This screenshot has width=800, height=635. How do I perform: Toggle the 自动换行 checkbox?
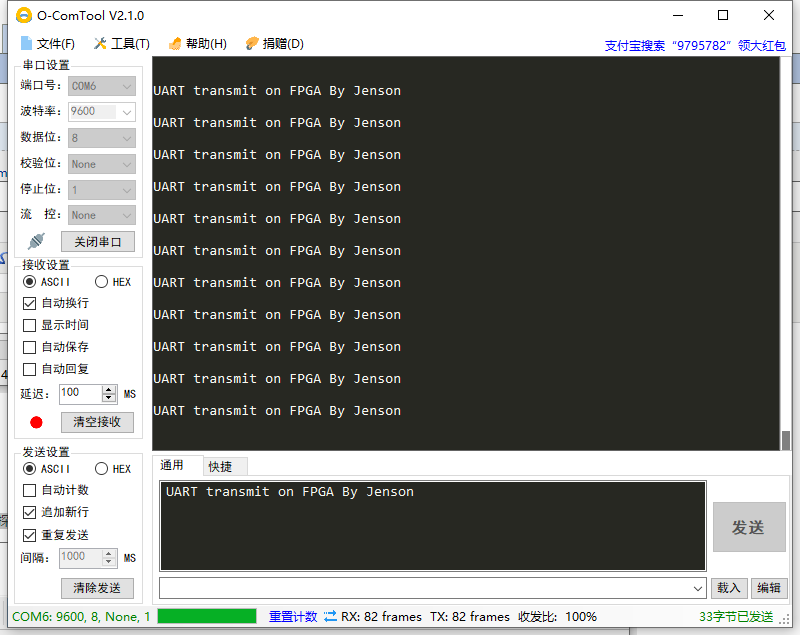(x=56, y=303)
